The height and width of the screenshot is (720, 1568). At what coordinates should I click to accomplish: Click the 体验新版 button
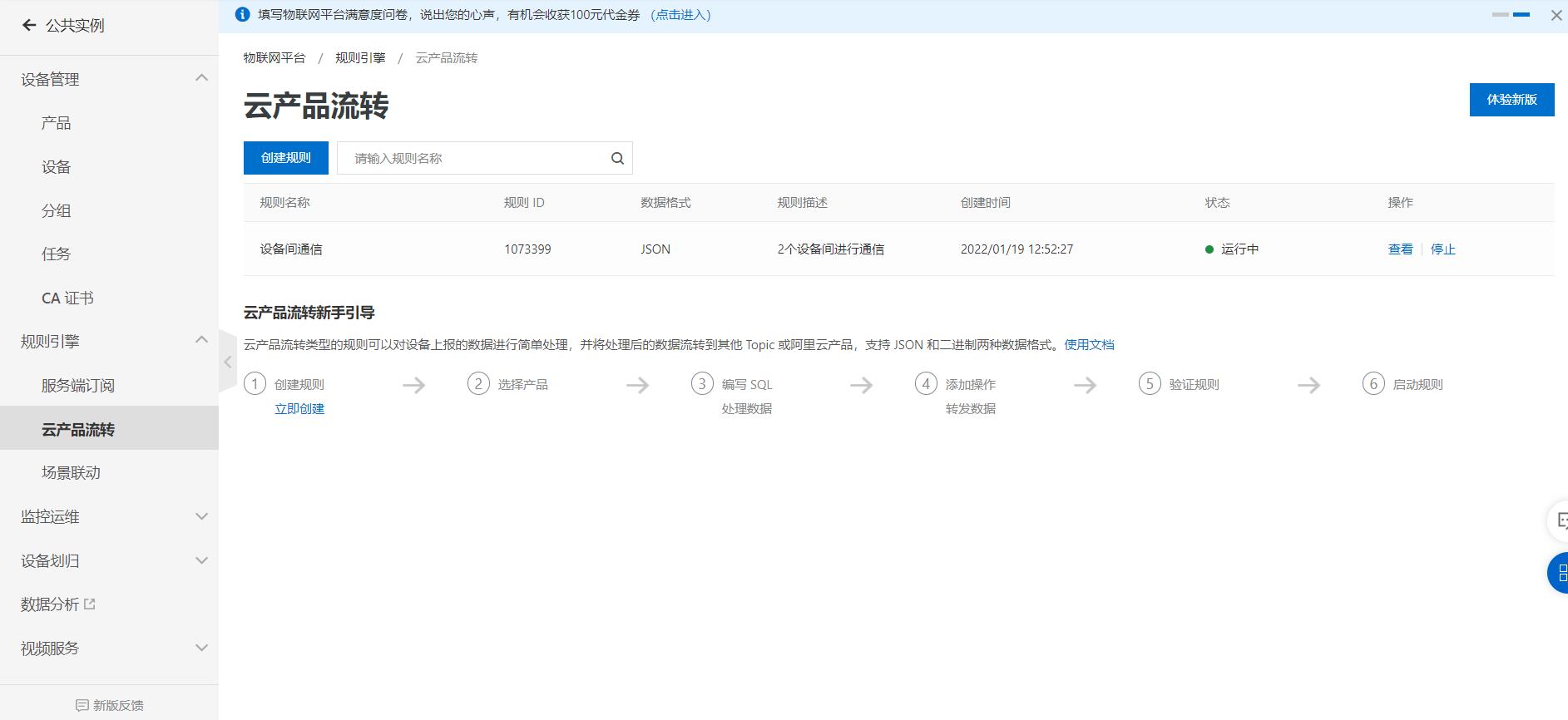click(x=1511, y=100)
